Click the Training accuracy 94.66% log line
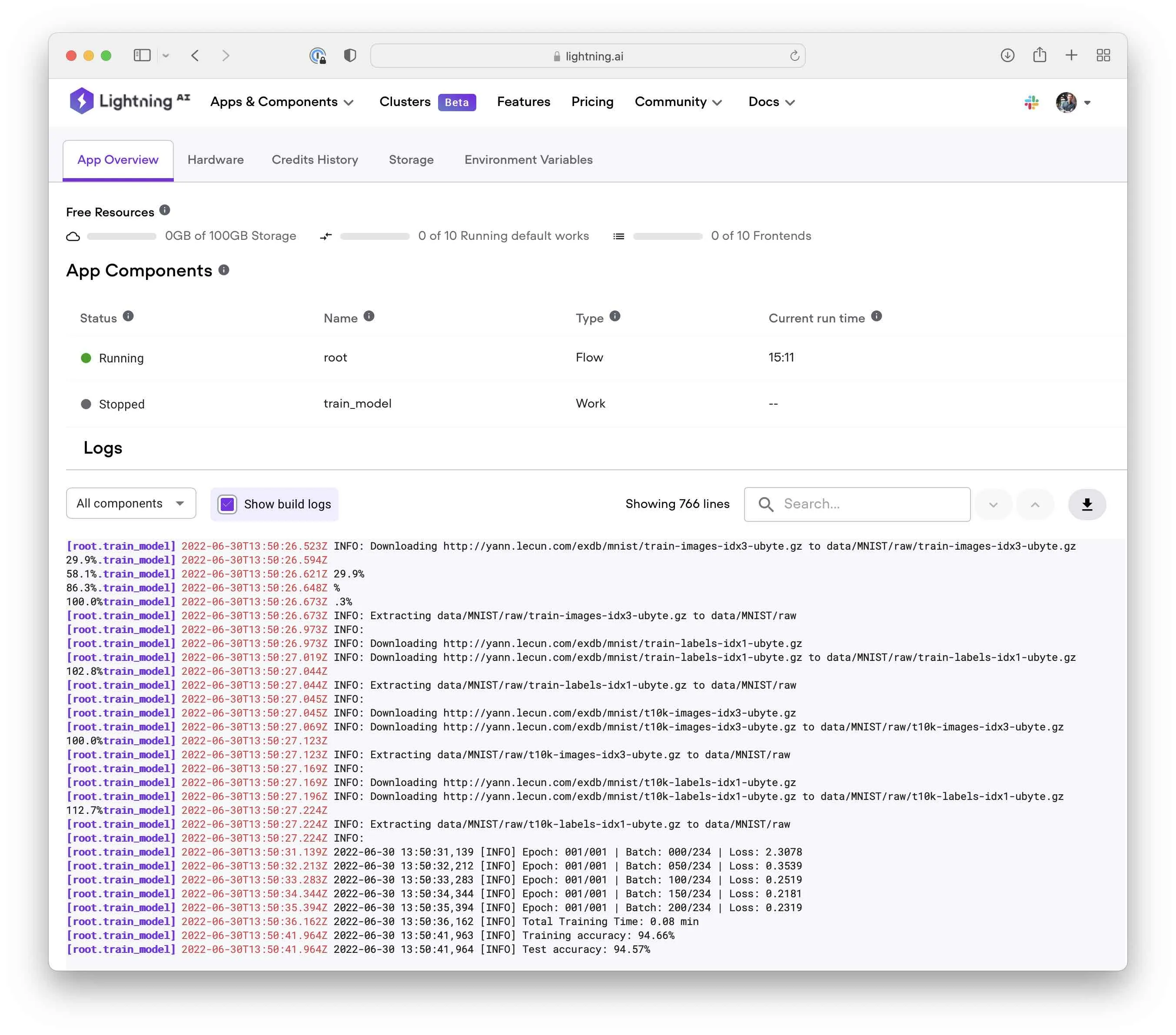The width and height of the screenshot is (1176, 1035). click(x=371, y=935)
